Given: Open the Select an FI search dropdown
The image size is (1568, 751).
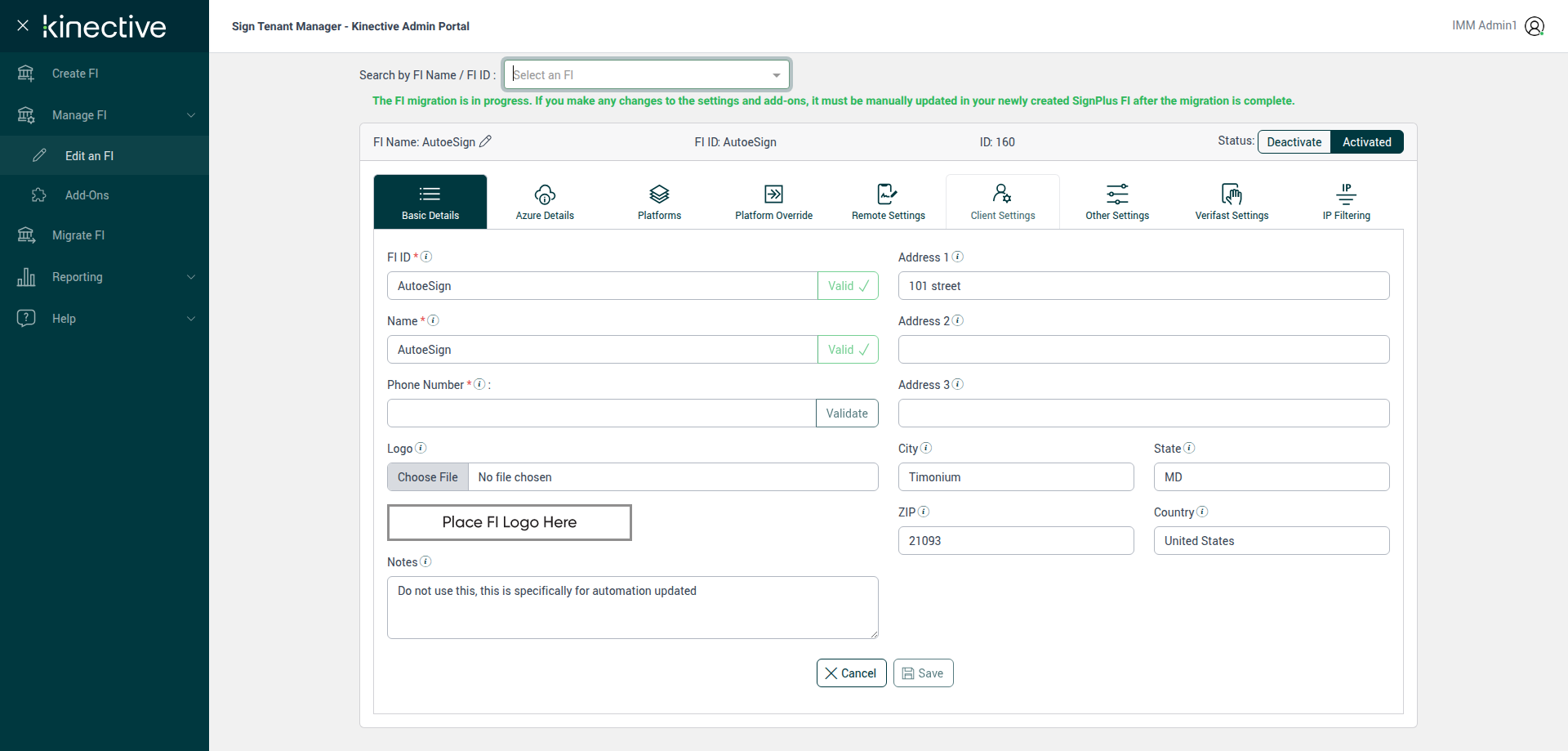Looking at the screenshot, I should coord(647,75).
